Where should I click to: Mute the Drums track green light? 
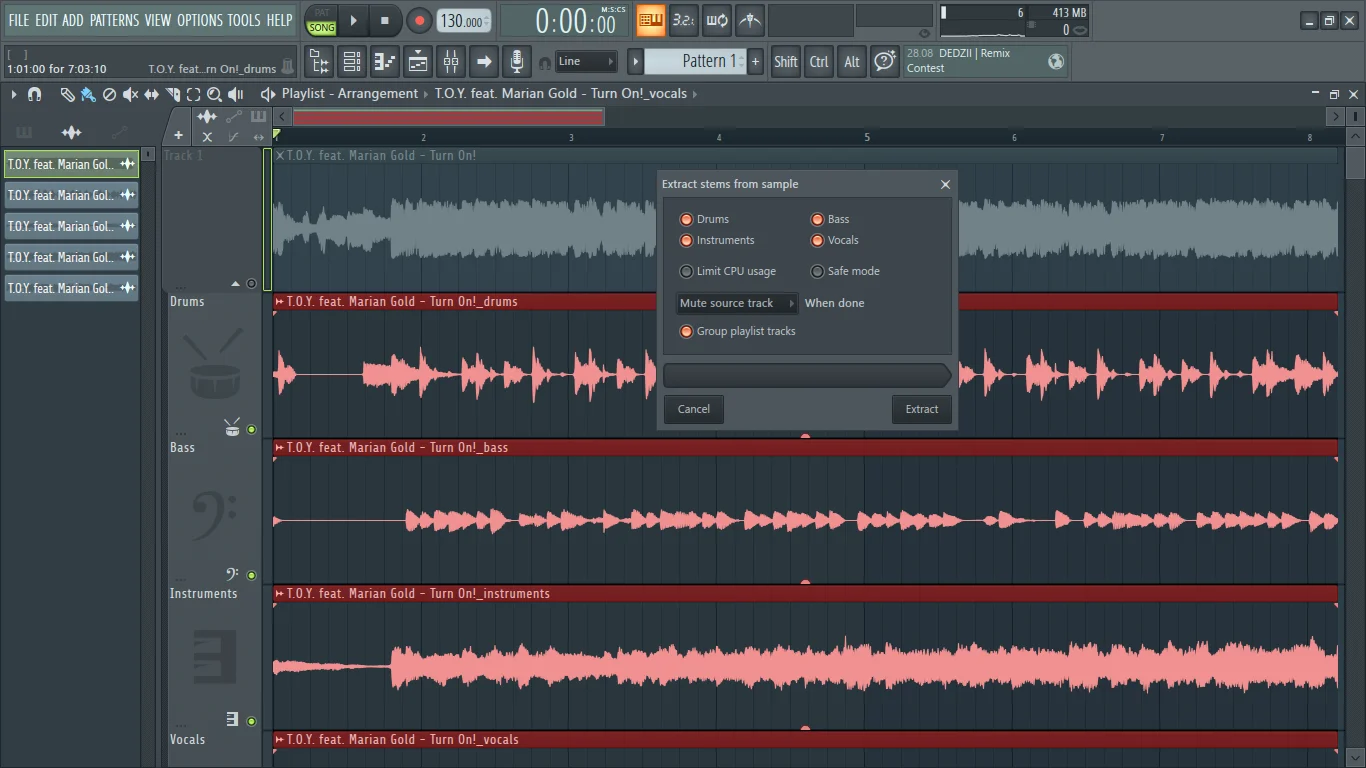pos(252,429)
